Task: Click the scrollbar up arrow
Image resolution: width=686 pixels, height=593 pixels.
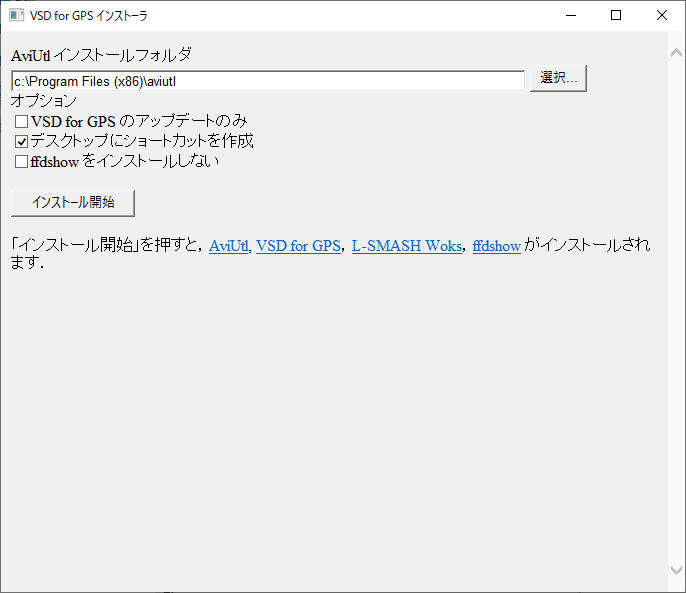Action: pos(676,48)
